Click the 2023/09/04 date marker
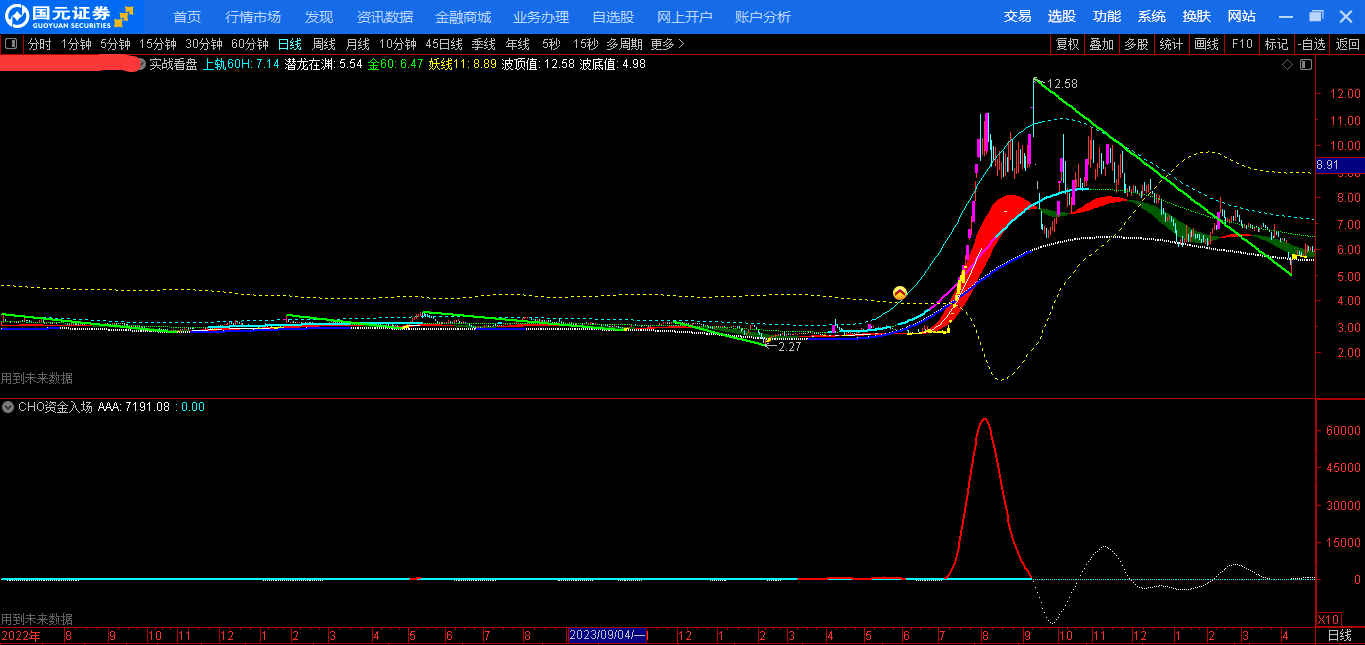This screenshot has width=1365, height=645. click(608, 635)
